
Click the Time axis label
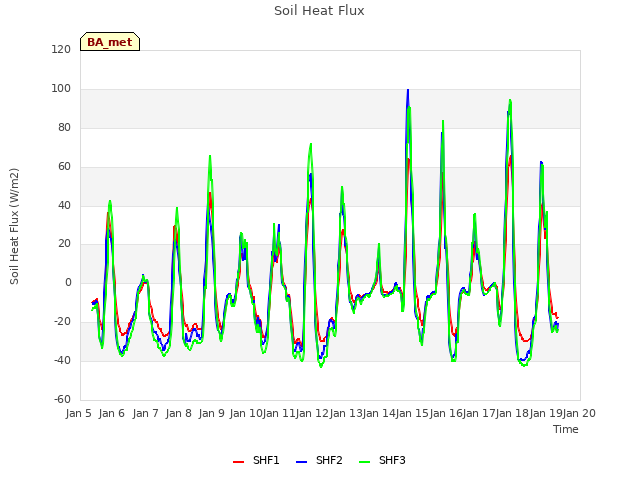point(566,429)
